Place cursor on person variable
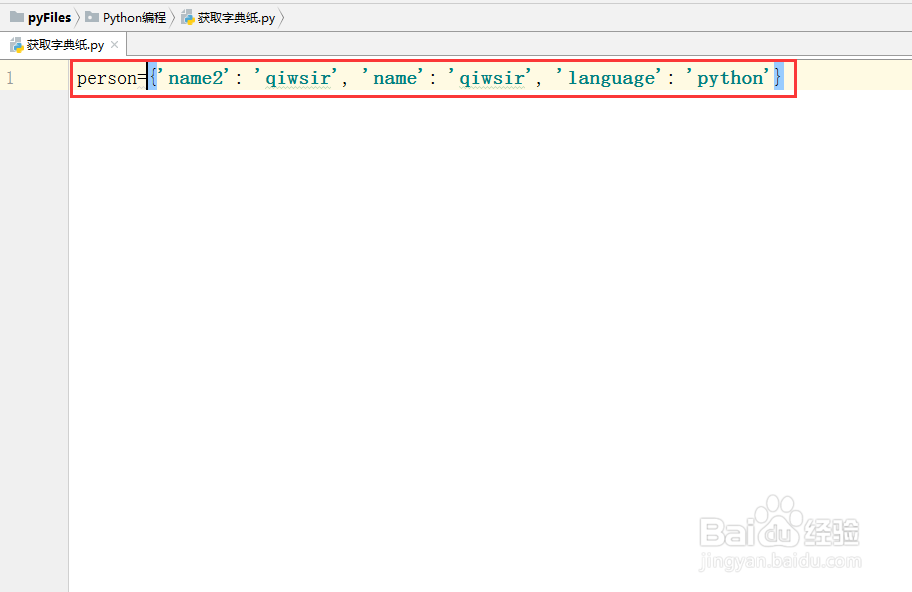 coord(106,78)
